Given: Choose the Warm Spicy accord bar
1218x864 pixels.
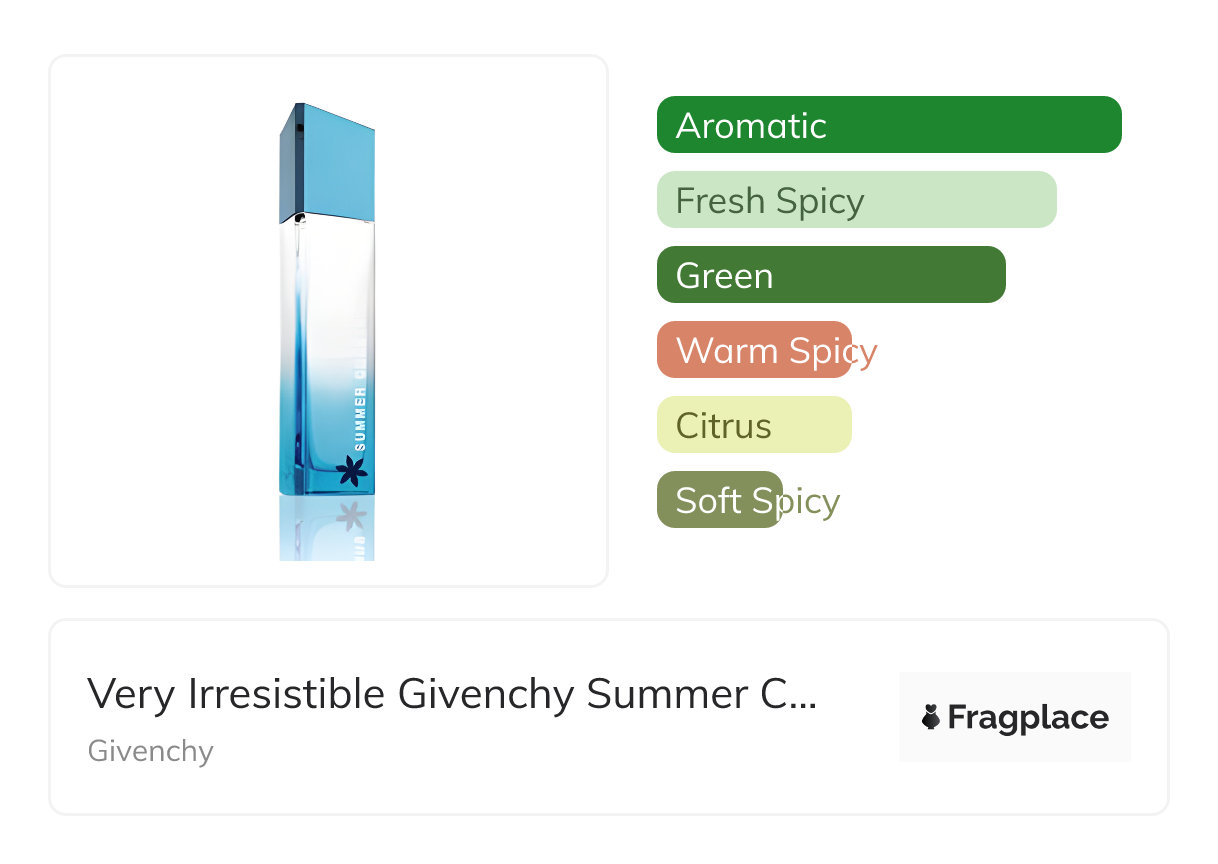Looking at the screenshot, I should point(753,350).
